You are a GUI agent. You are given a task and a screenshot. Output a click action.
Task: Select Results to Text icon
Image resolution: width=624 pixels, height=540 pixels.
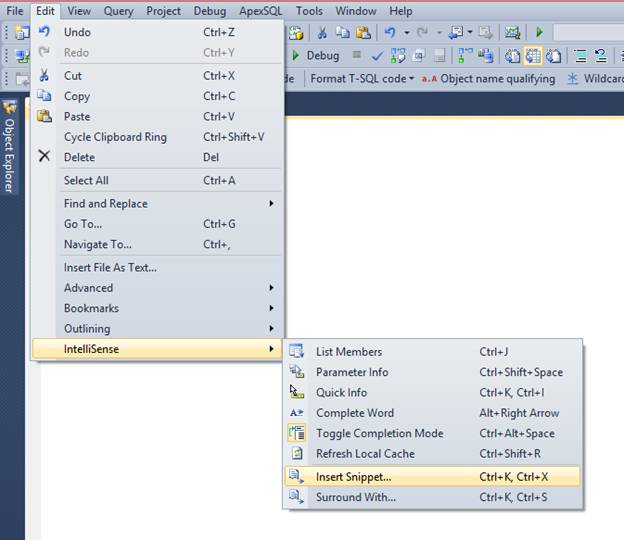512,56
